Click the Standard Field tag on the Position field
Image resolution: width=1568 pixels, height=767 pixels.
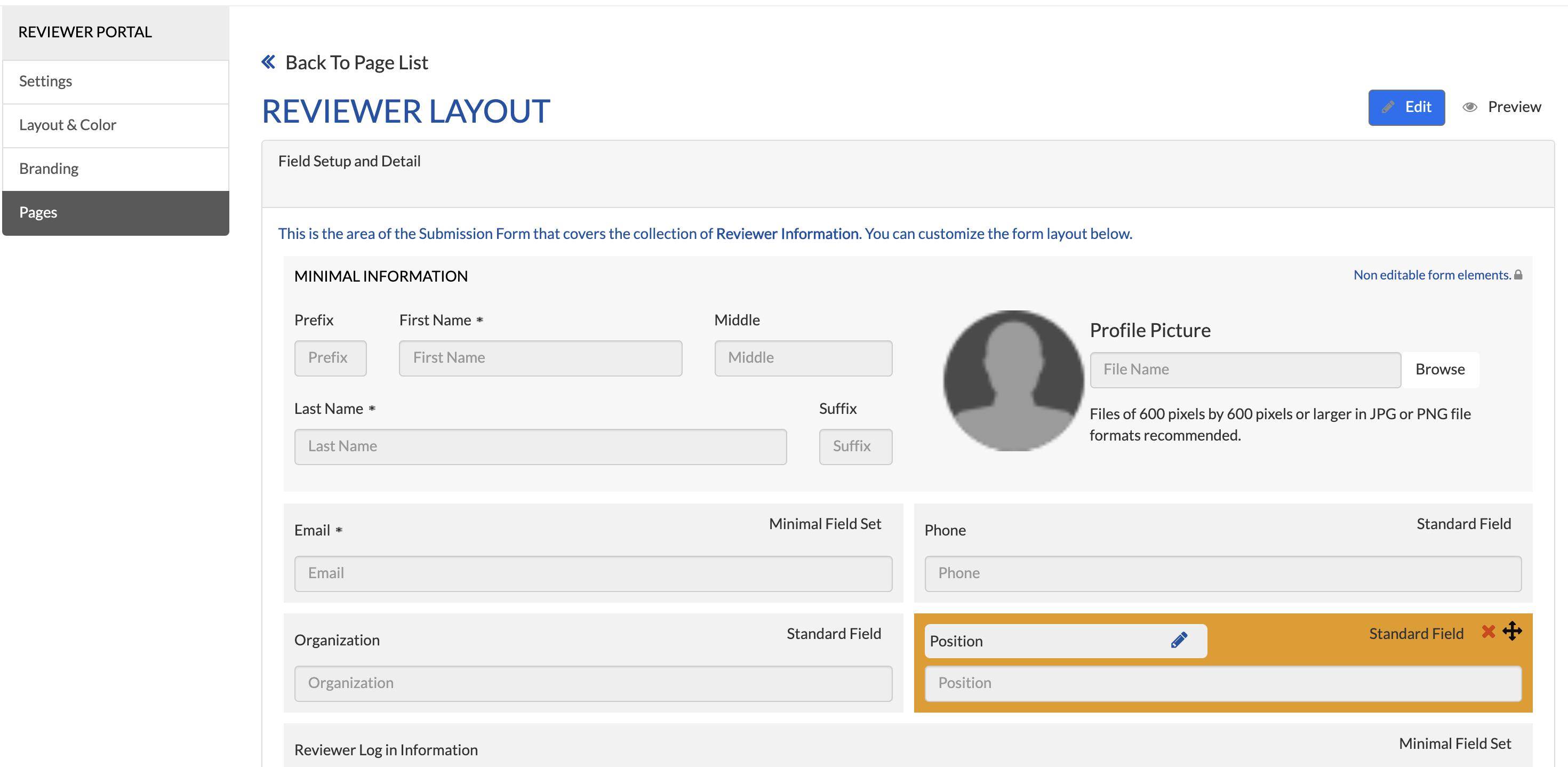1416,634
